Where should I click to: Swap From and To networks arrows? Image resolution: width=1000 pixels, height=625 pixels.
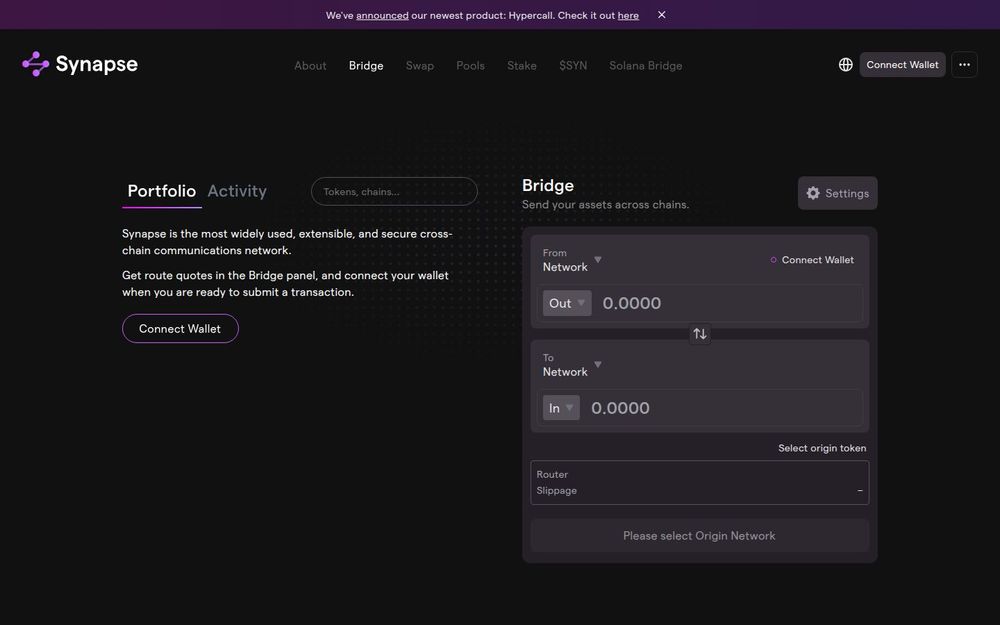pos(700,334)
